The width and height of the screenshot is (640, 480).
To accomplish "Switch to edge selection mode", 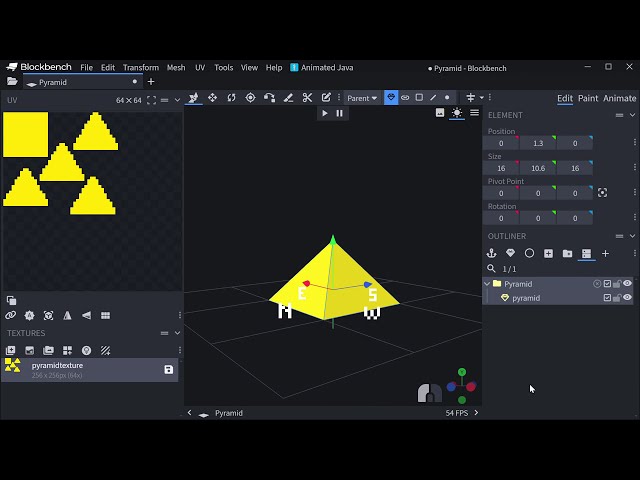I will [433, 98].
